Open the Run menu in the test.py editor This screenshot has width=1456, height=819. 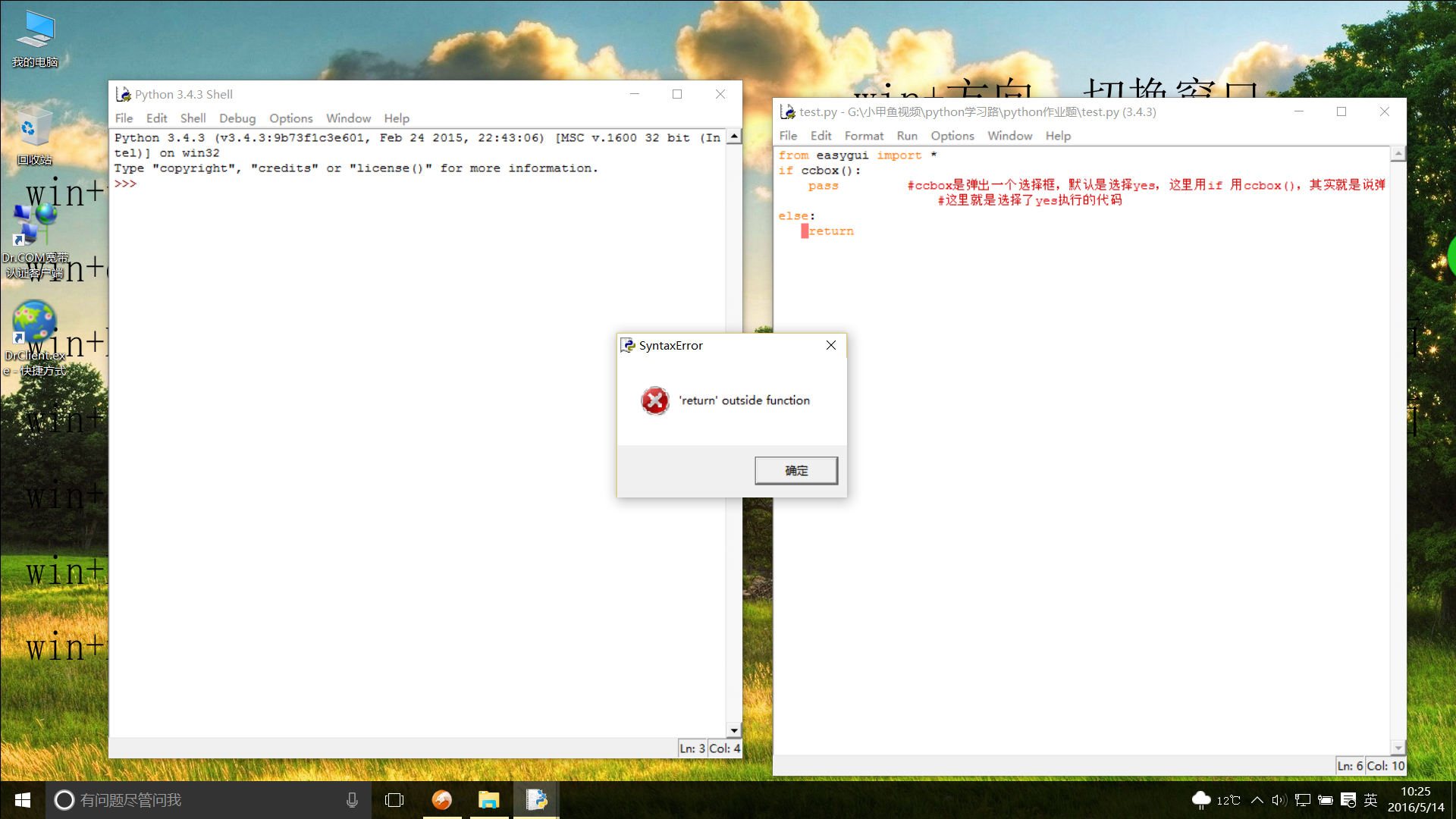click(906, 136)
